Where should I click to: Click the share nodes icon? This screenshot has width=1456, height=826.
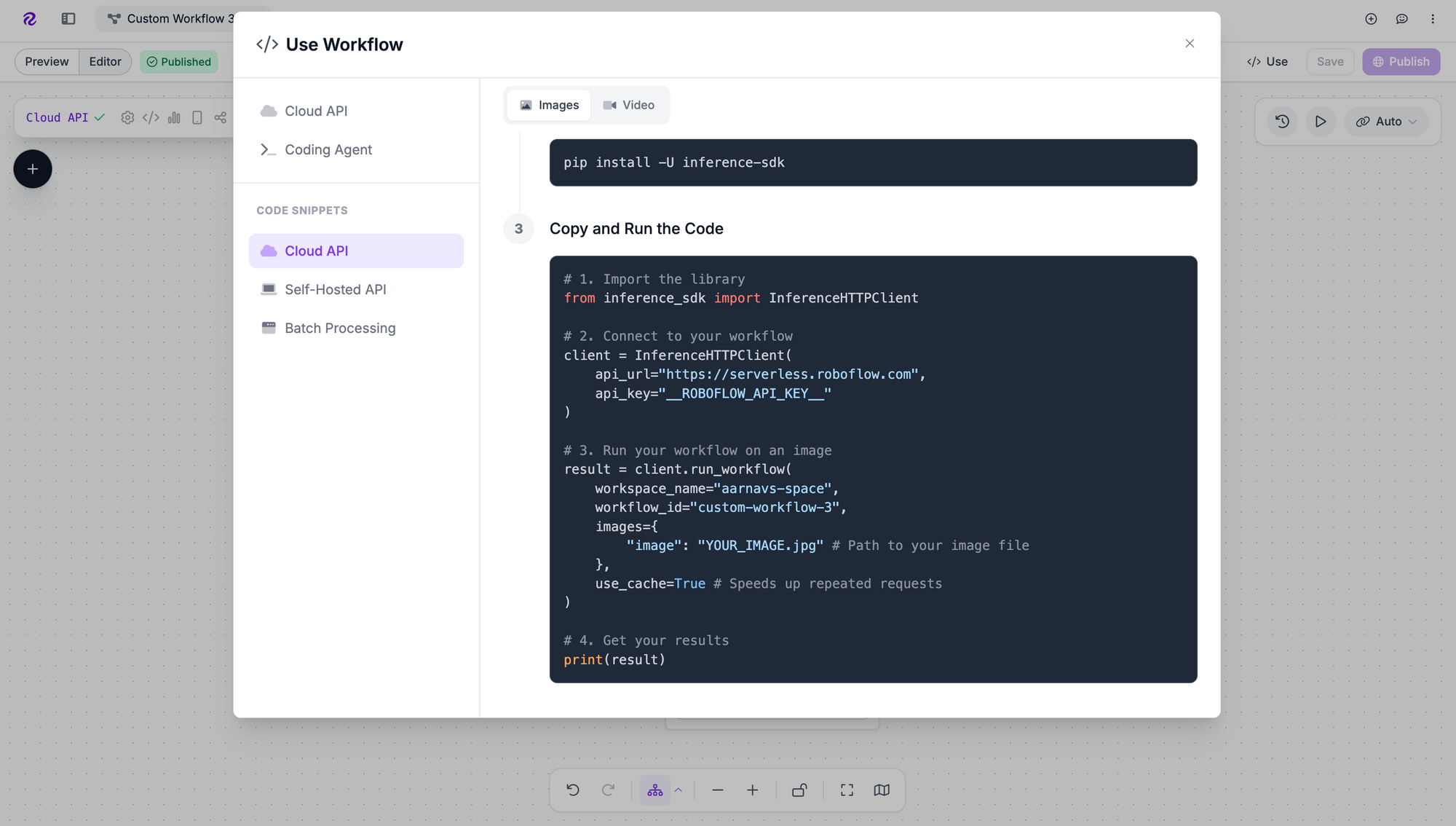pos(221,117)
